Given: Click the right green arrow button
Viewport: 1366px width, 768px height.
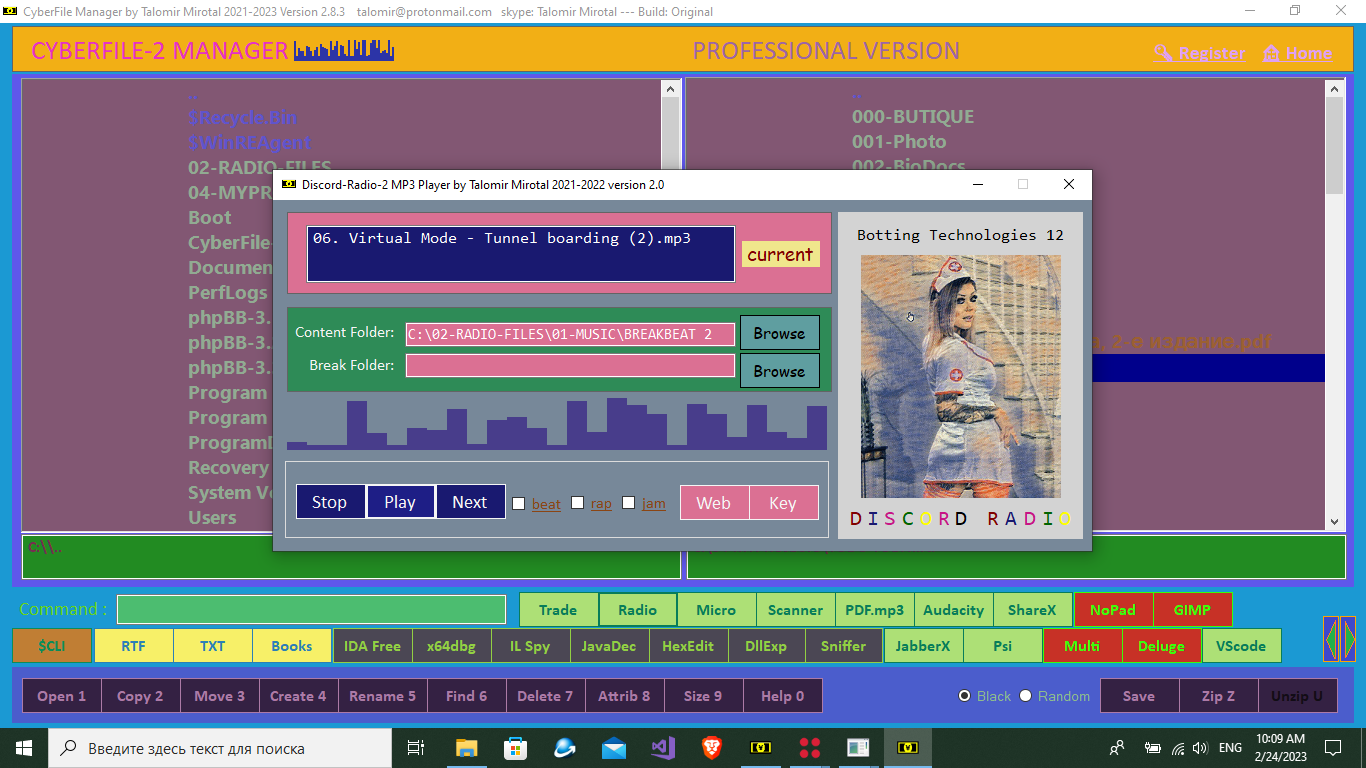Looking at the screenshot, I should pos(1349,638).
